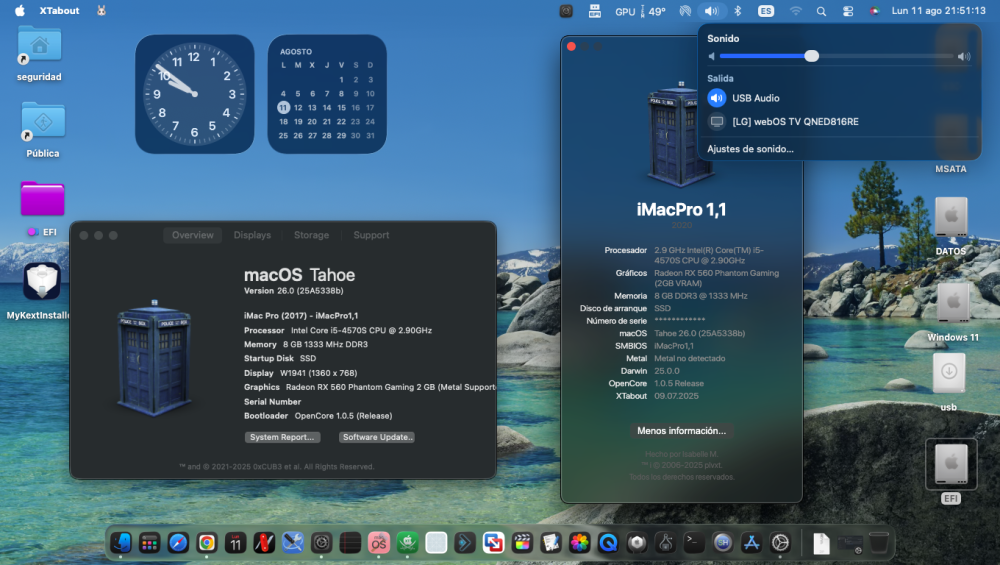Launch Safari from the Dock
The width and height of the screenshot is (1000, 565).
[x=178, y=543]
